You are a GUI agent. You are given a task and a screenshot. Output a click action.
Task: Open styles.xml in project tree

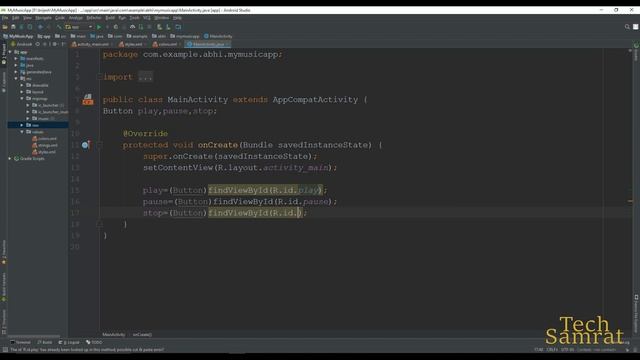(44, 152)
